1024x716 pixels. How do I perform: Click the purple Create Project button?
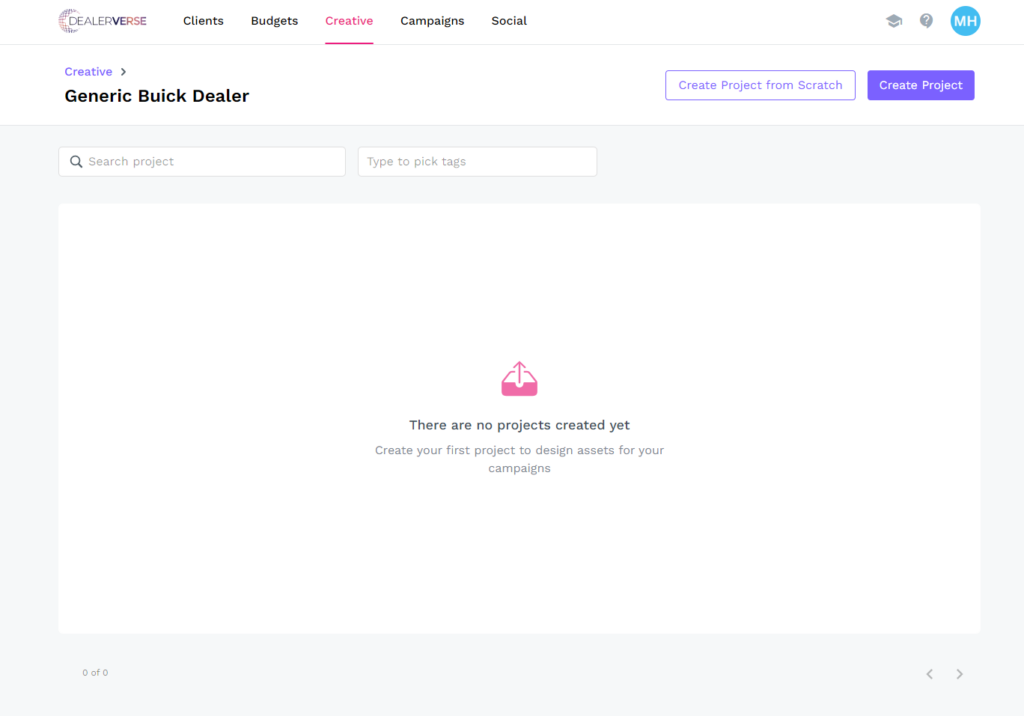click(x=920, y=85)
